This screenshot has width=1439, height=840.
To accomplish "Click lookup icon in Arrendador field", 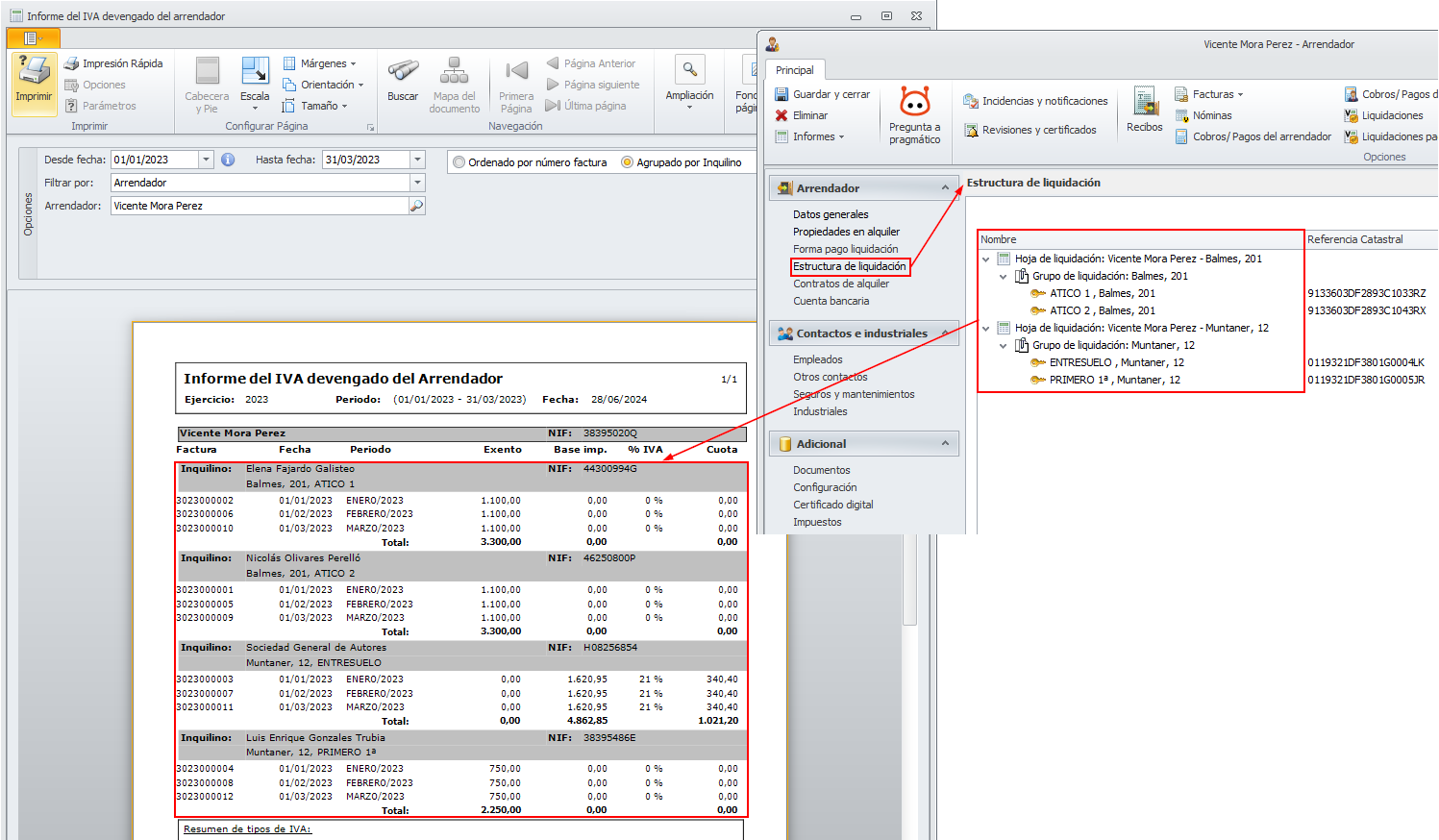I will 416,206.
